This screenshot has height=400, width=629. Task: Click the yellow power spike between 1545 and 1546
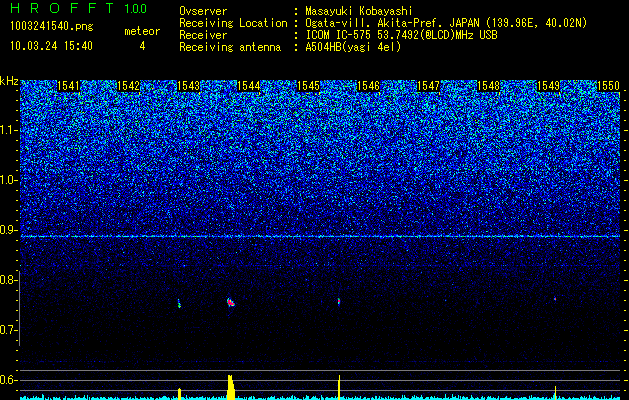pos(339,387)
